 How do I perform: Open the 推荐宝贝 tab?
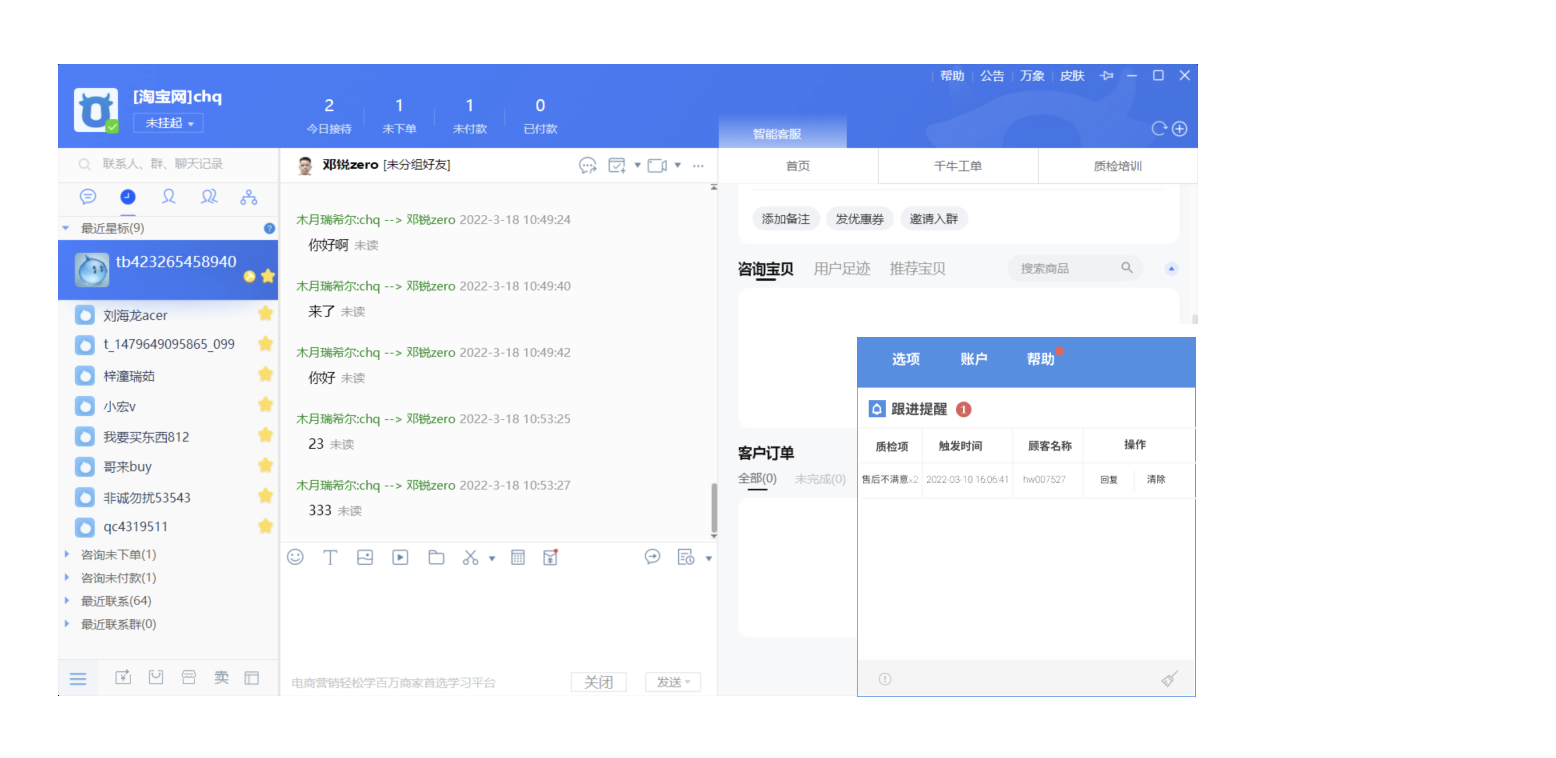click(918, 268)
